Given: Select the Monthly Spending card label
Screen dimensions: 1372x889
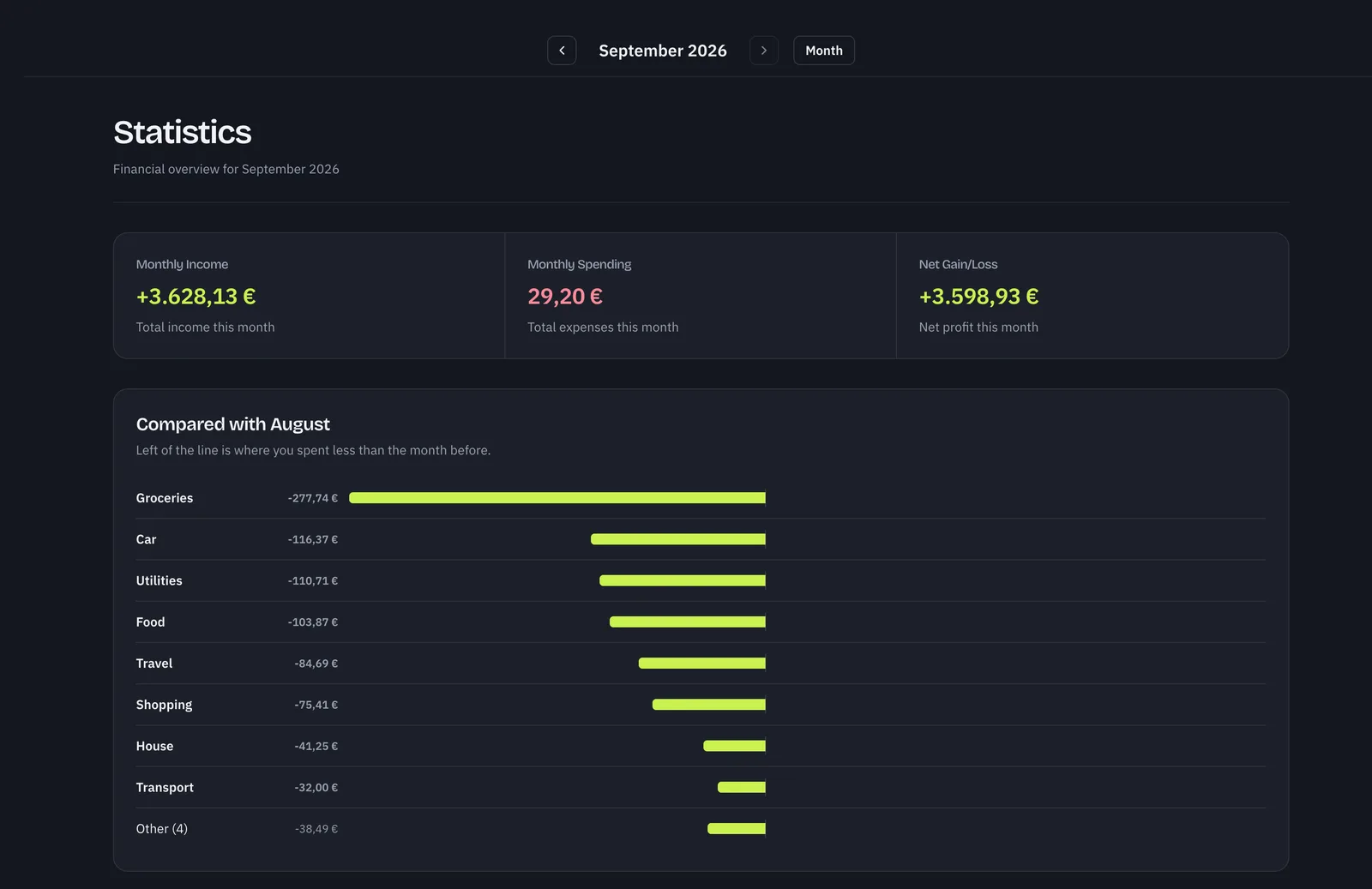Looking at the screenshot, I should click(x=579, y=264).
